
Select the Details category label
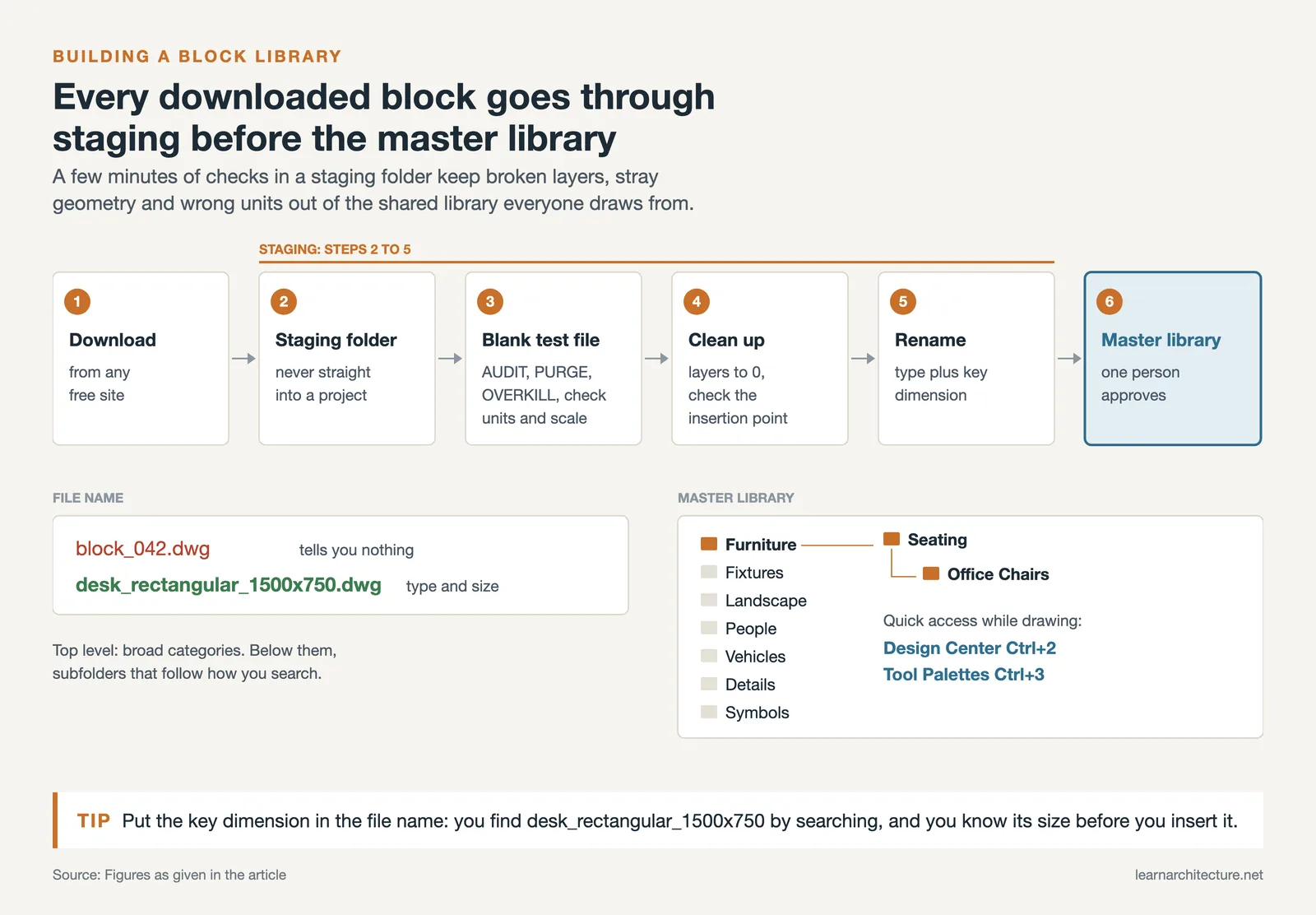750,685
